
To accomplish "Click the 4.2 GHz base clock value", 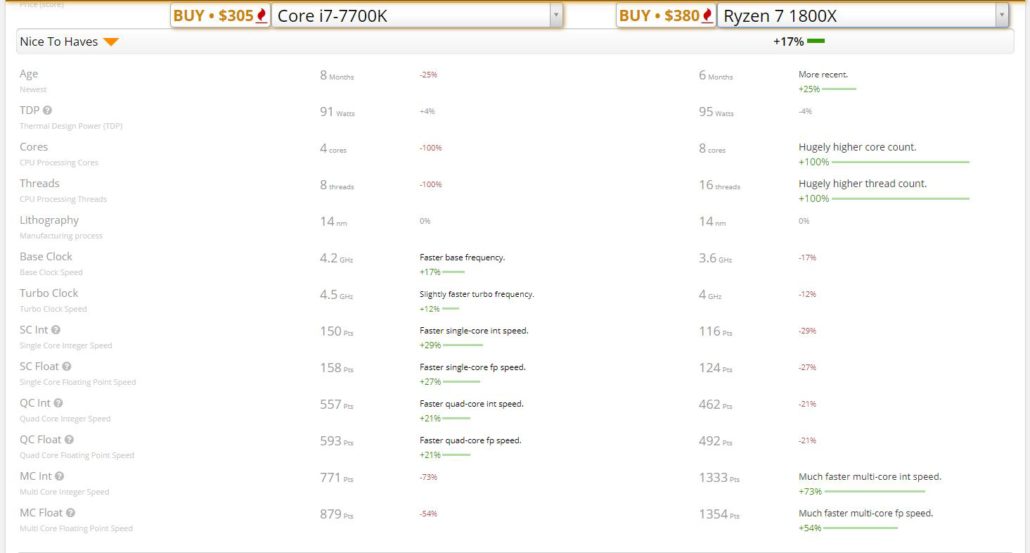I will point(336,258).
